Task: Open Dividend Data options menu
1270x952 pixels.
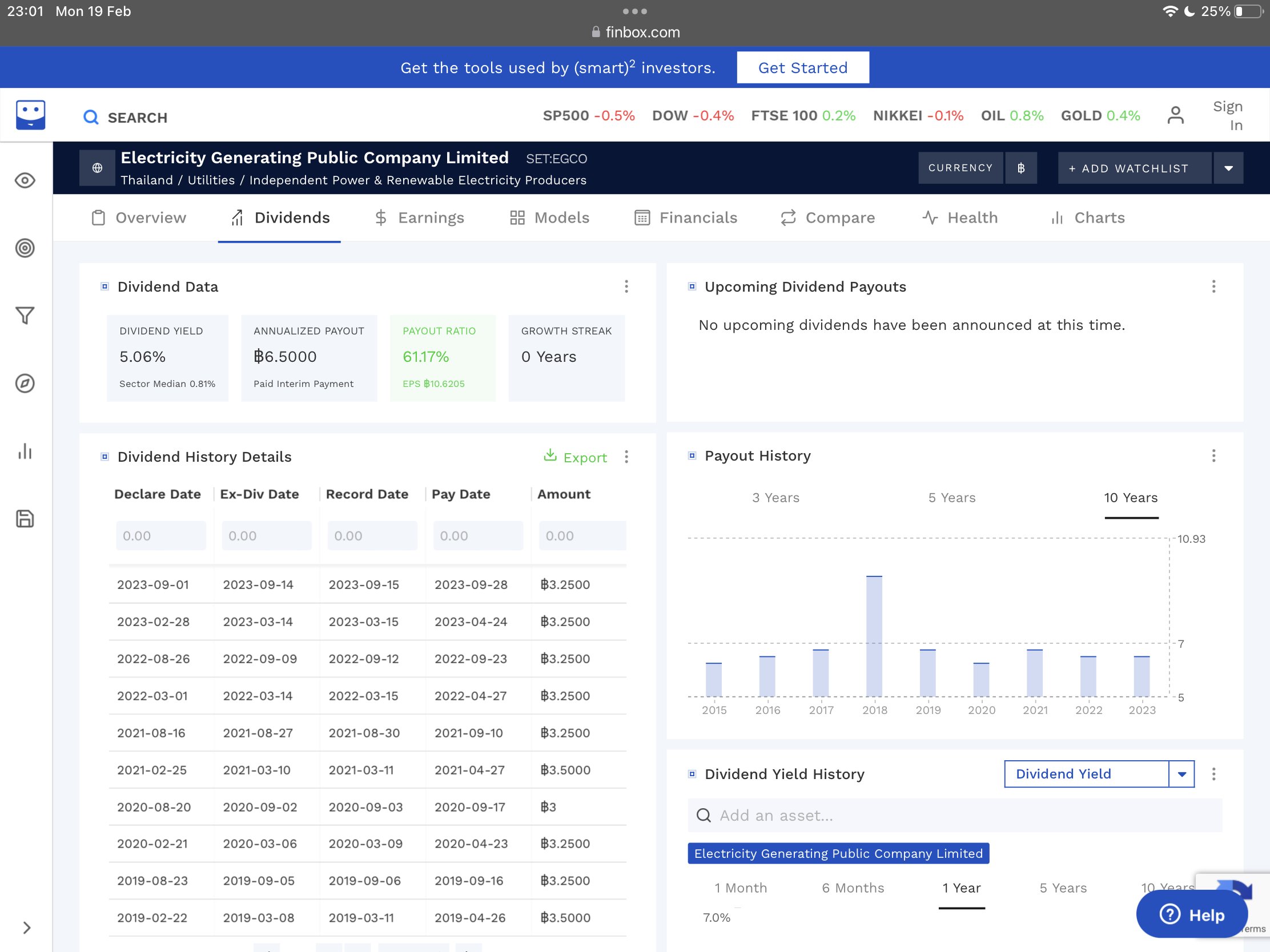Action: click(626, 287)
